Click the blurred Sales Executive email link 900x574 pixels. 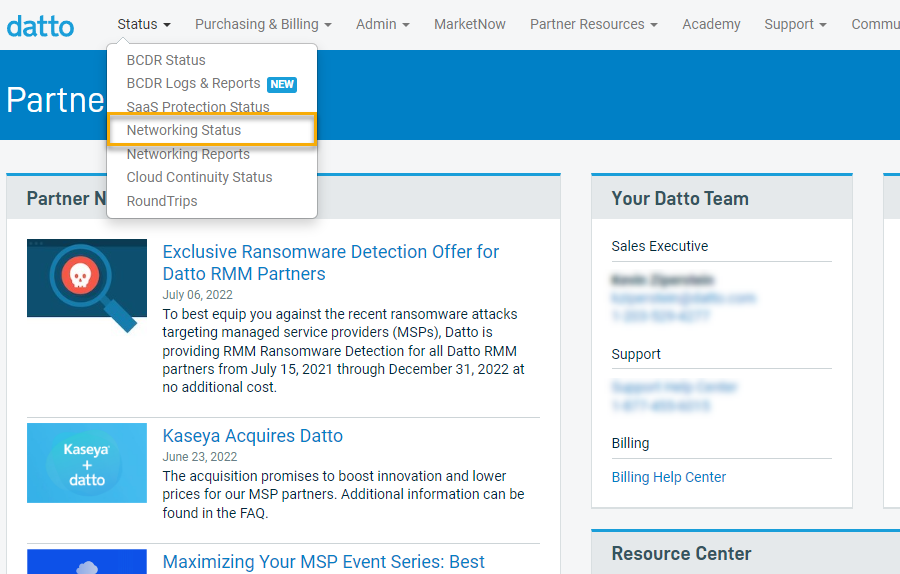click(683, 298)
